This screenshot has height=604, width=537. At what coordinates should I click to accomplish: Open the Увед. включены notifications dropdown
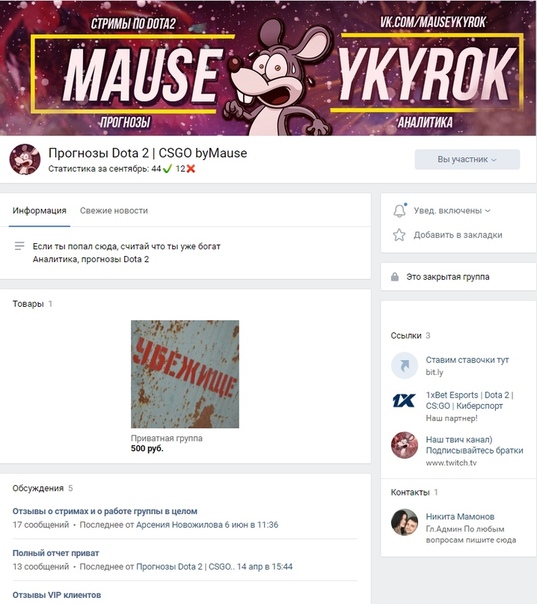(452, 211)
